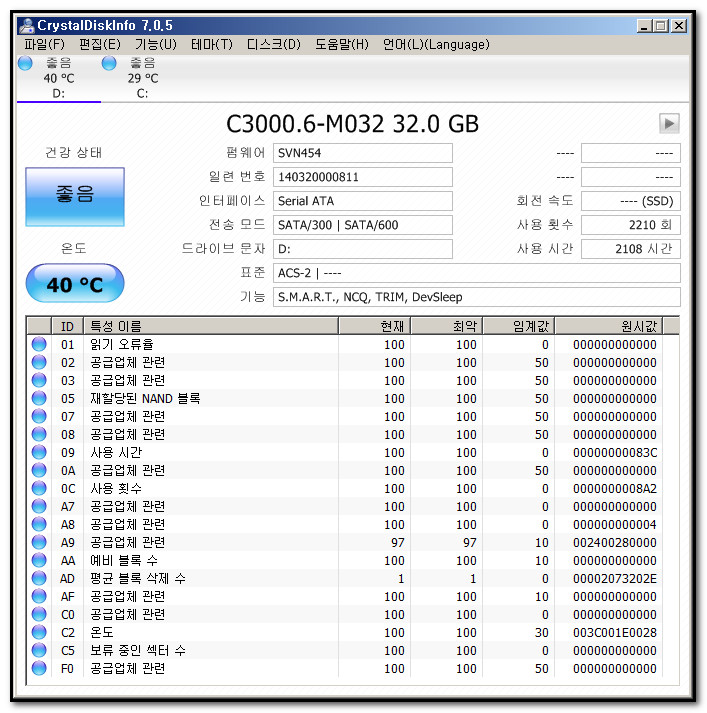Screen dimensions: 707x713
Task: Click status orb of row 05 재할당된 NAND 블록
Action: [39, 398]
